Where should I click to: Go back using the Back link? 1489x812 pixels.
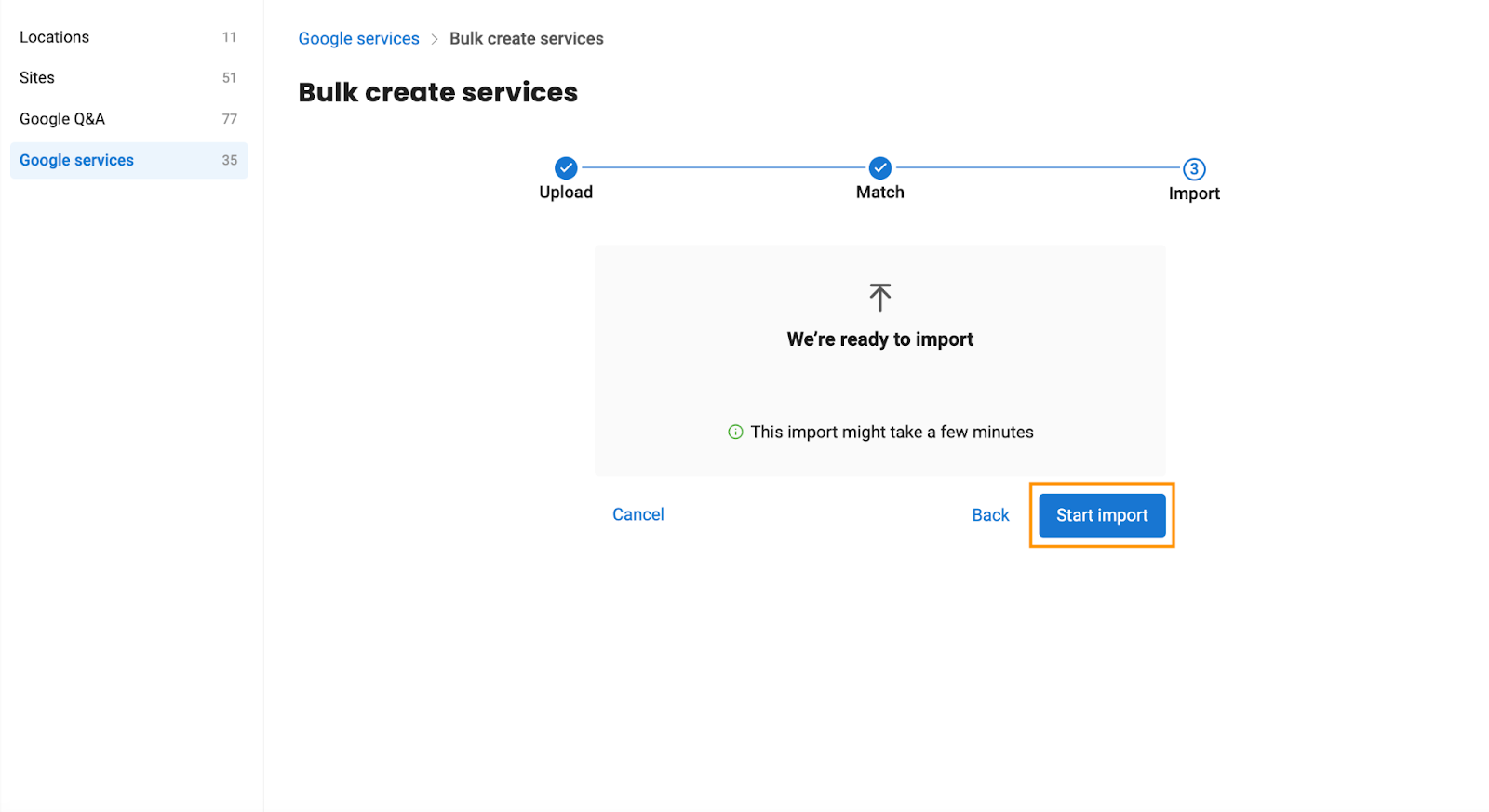[990, 515]
